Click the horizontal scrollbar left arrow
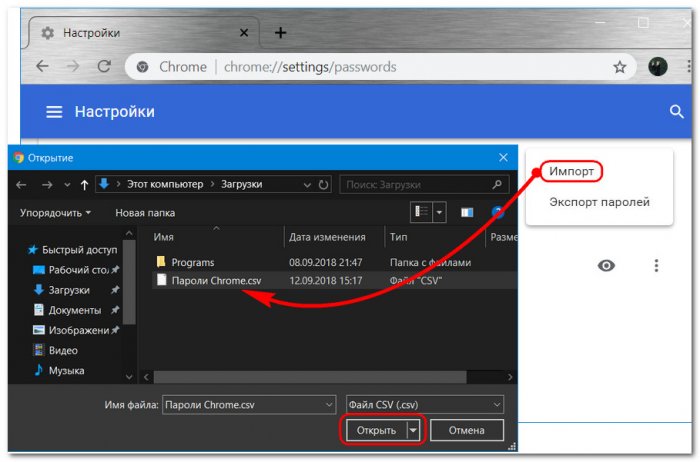 tap(146, 377)
